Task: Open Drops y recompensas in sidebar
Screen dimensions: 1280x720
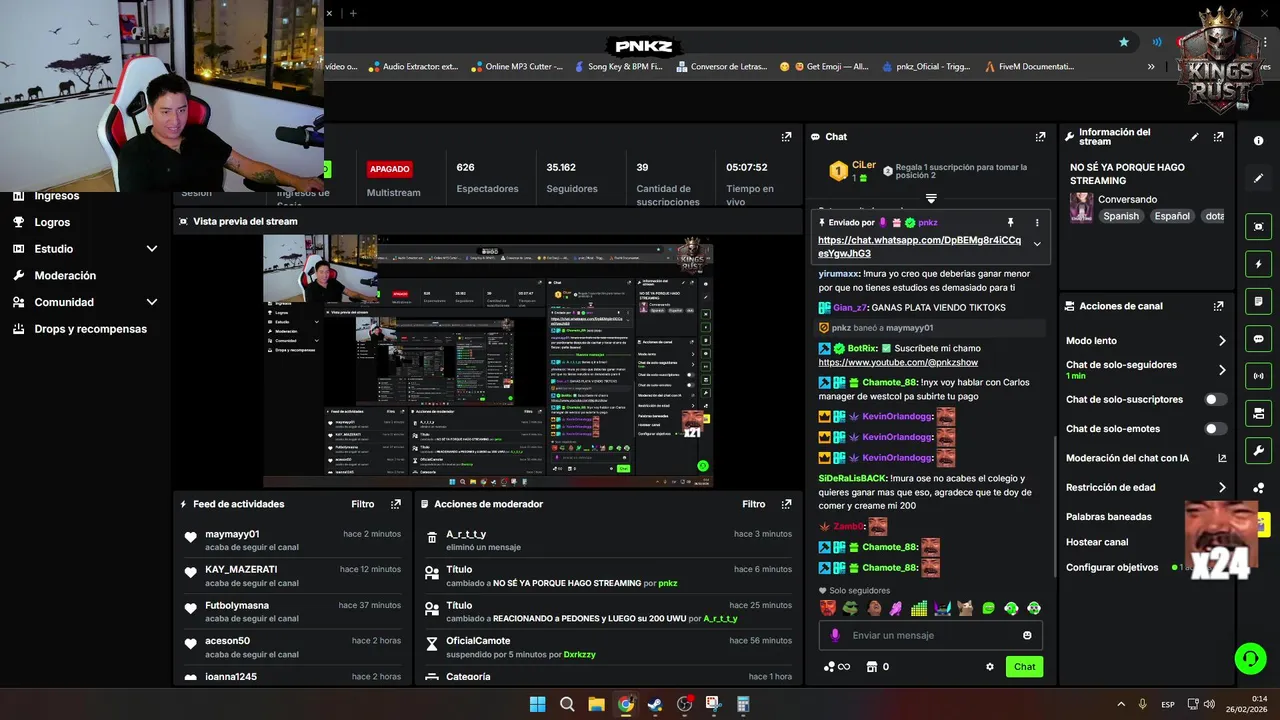Action: coord(90,329)
